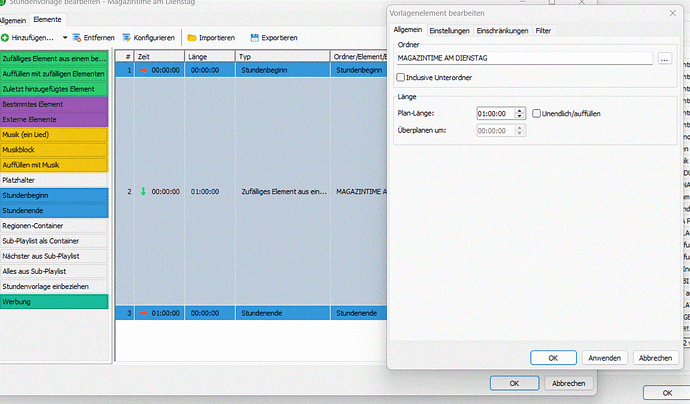
Task: Click the Ordner field 'MAGAZINTIME AM DIENSTAG'
Action: coord(524,58)
